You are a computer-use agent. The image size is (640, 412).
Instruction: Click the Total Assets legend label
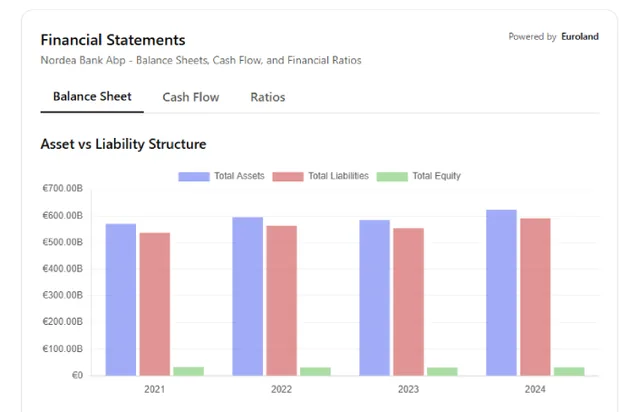pyautogui.click(x=240, y=176)
